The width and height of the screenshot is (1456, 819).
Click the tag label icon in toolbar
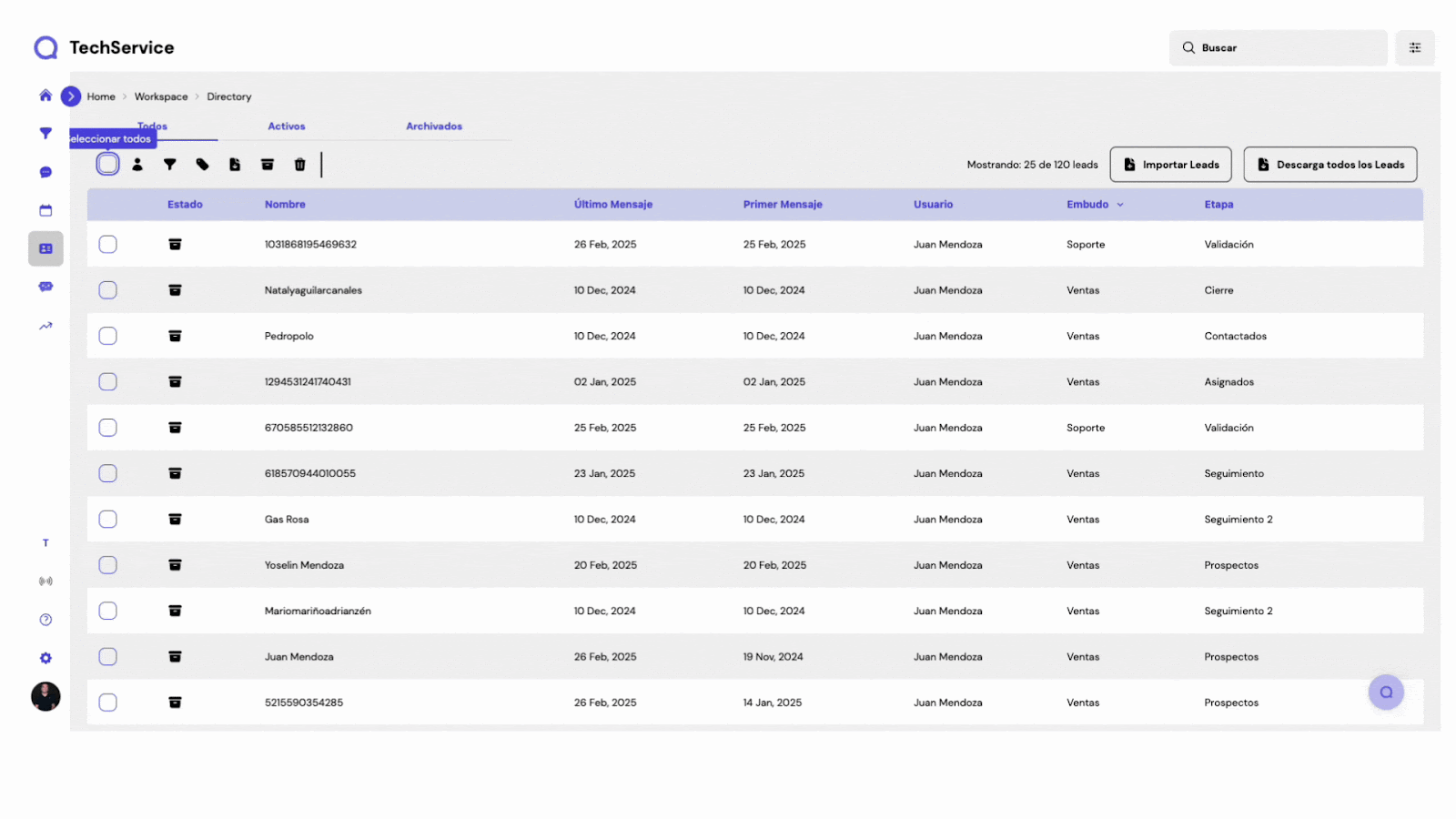coord(202,165)
